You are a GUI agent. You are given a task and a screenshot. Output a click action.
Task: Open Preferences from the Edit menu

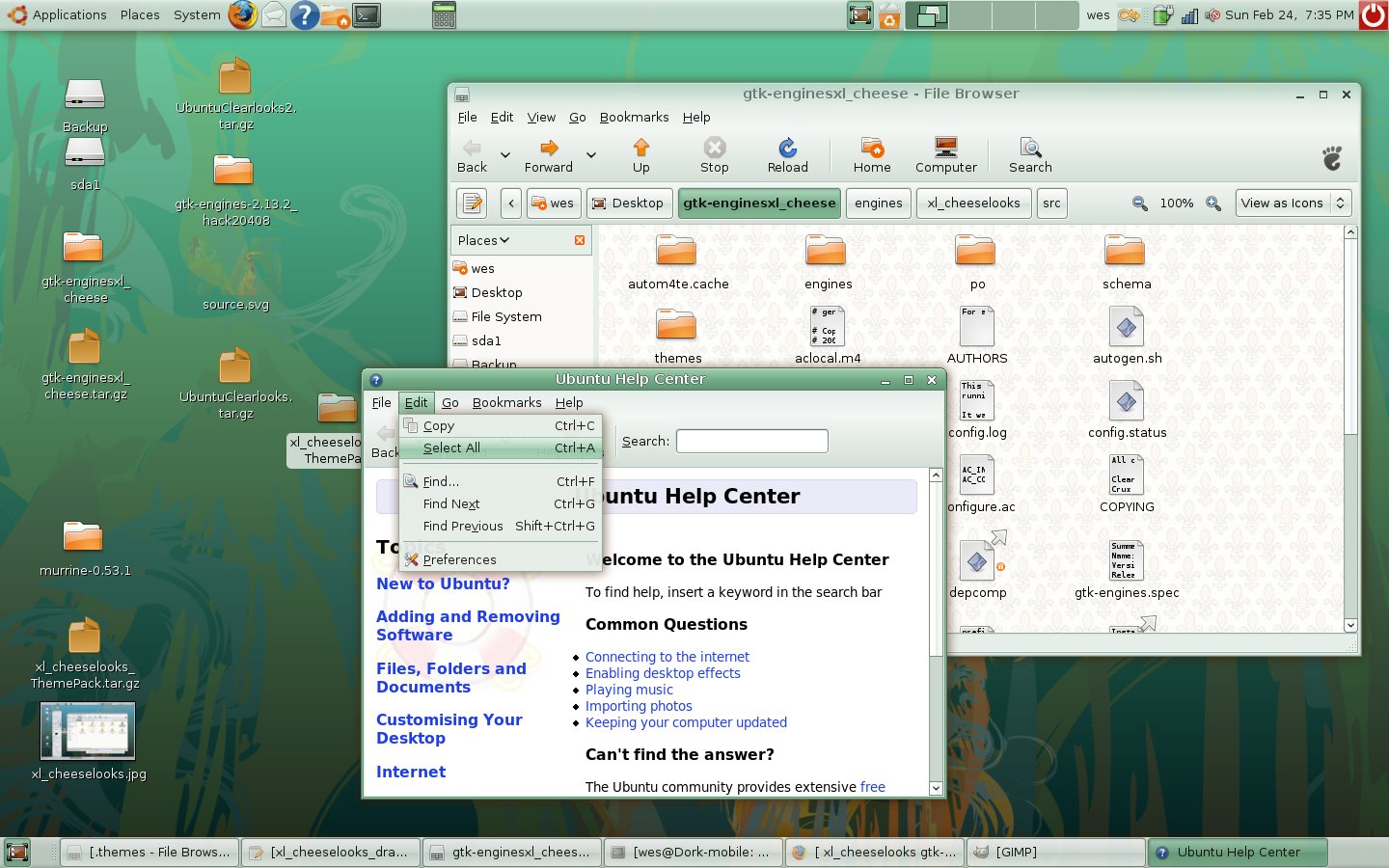click(x=501, y=559)
